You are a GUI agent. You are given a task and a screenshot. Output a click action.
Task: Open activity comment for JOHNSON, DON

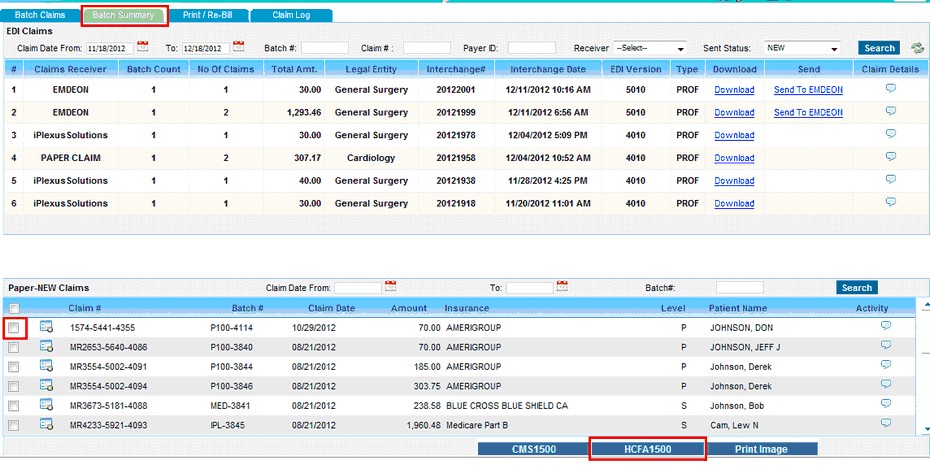coord(885,326)
